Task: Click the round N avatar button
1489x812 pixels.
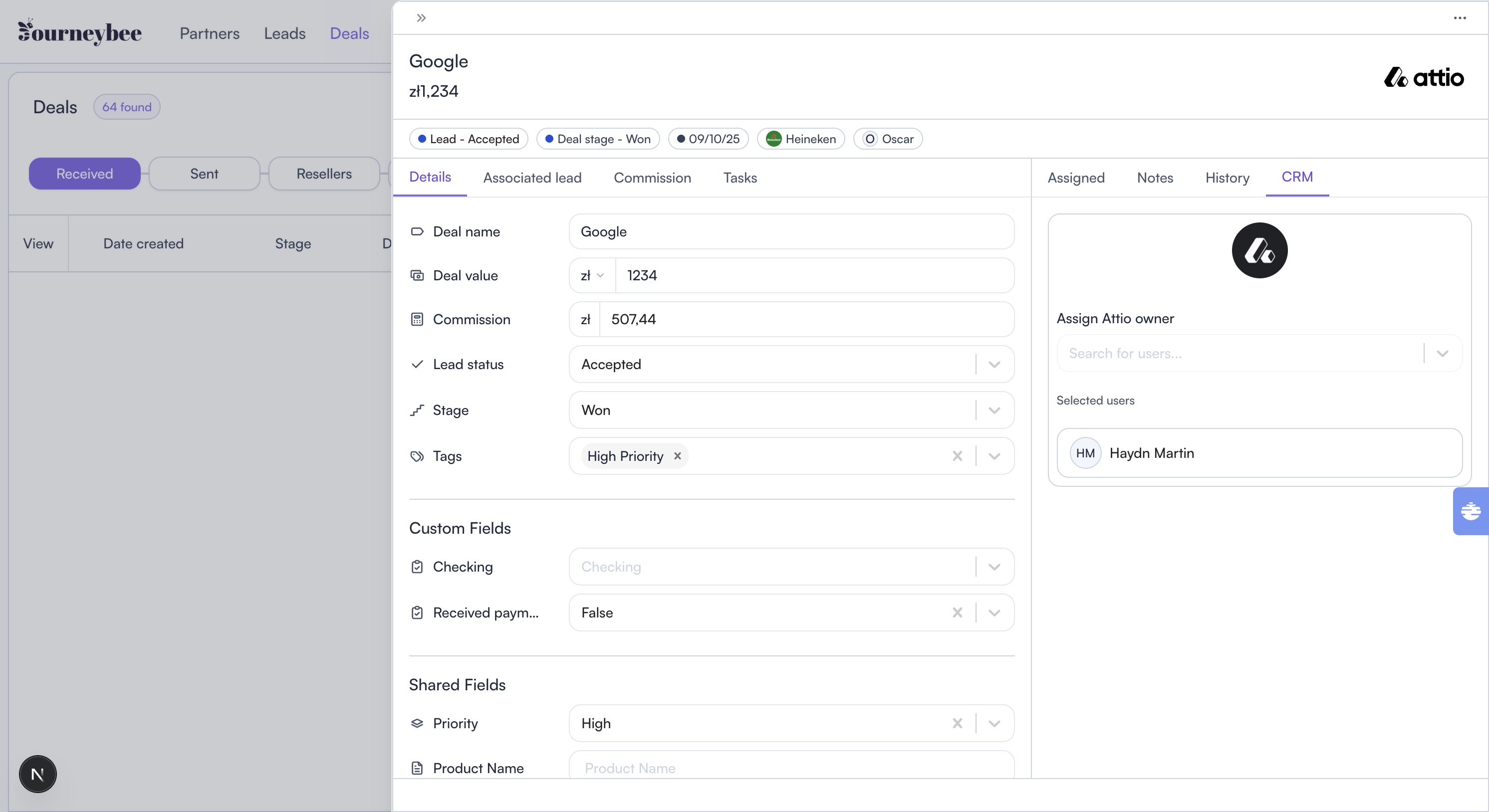Action: tap(37, 774)
